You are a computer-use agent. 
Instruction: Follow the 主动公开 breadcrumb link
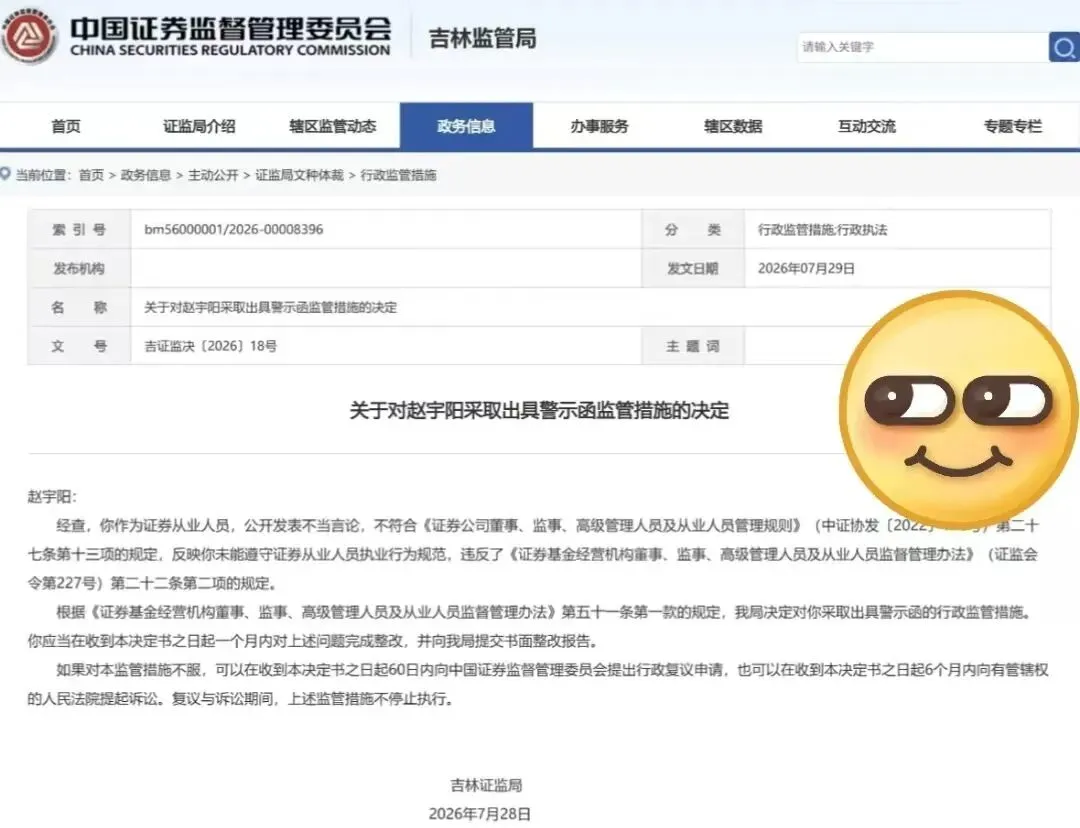213,175
